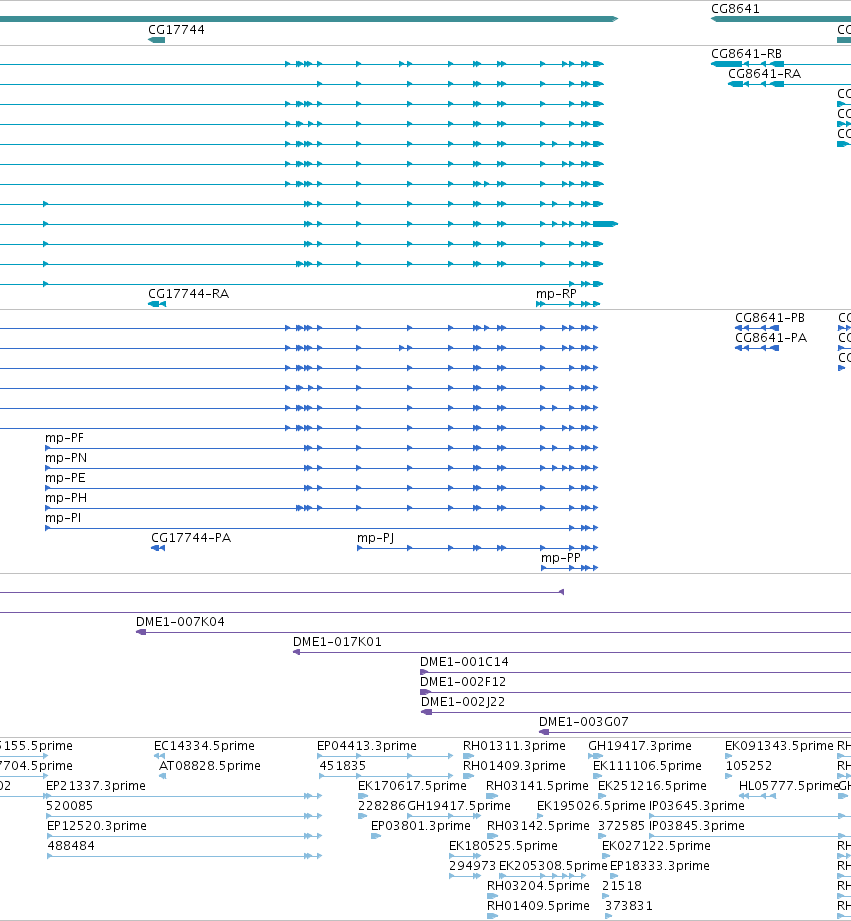851x921 pixels.
Task: Click the 21518 feature label
Action: click(x=622, y=885)
